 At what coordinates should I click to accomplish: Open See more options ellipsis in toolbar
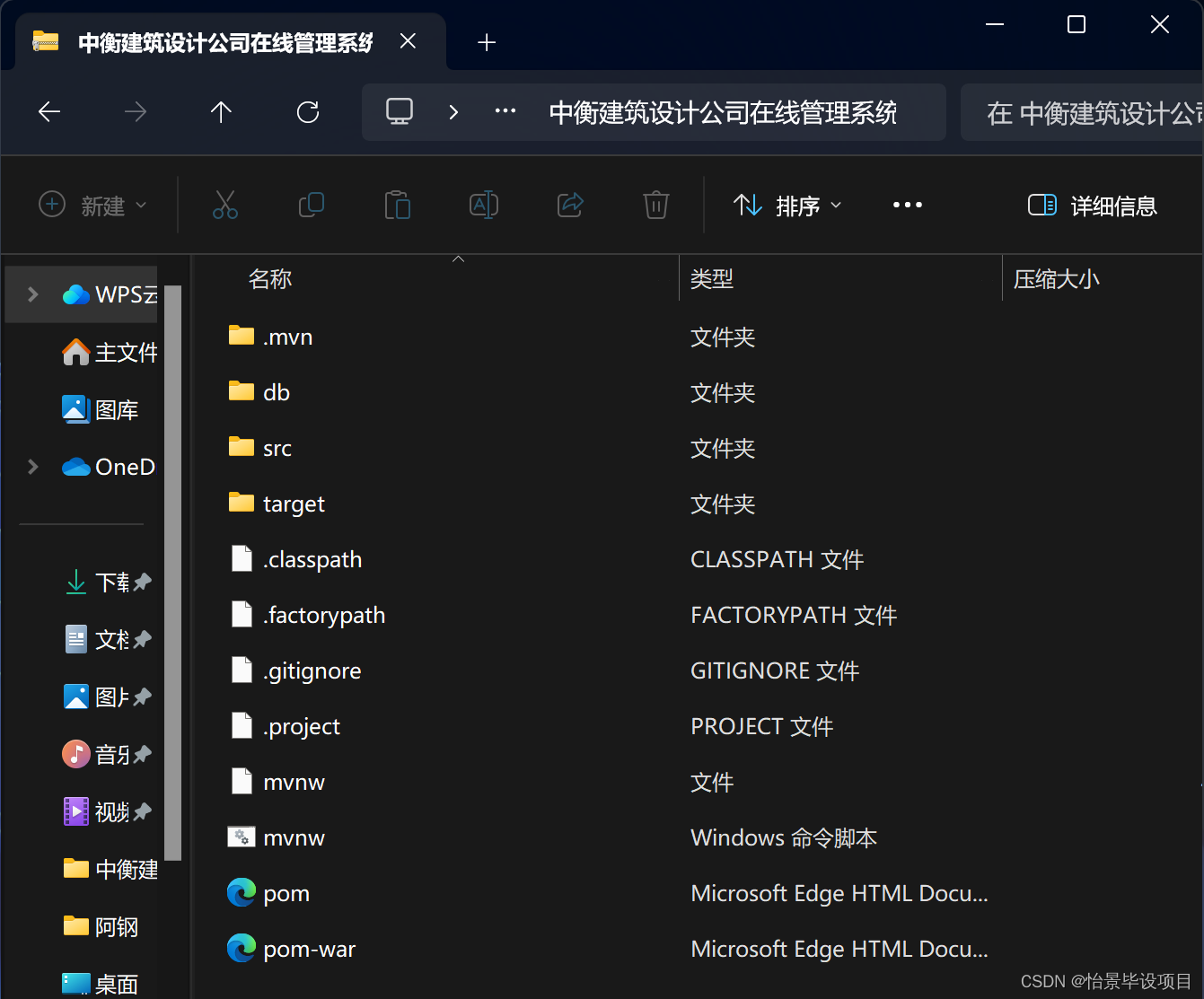(908, 206)
